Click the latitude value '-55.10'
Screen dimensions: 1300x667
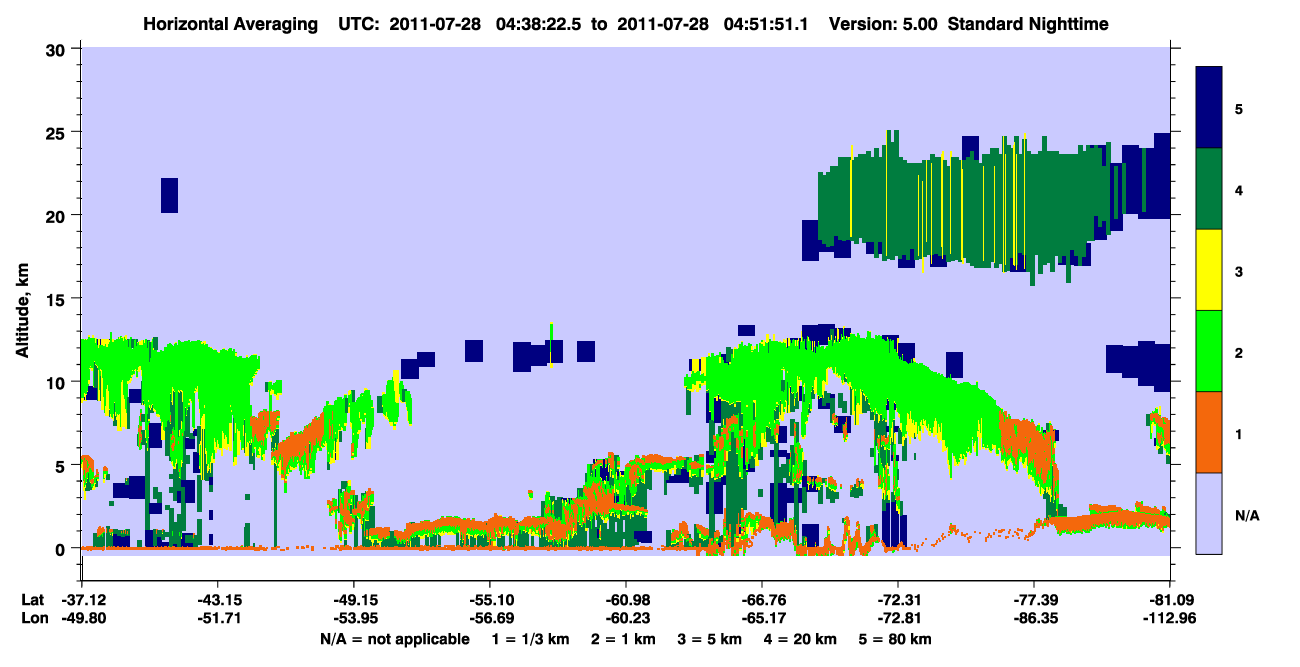(490, 600)
